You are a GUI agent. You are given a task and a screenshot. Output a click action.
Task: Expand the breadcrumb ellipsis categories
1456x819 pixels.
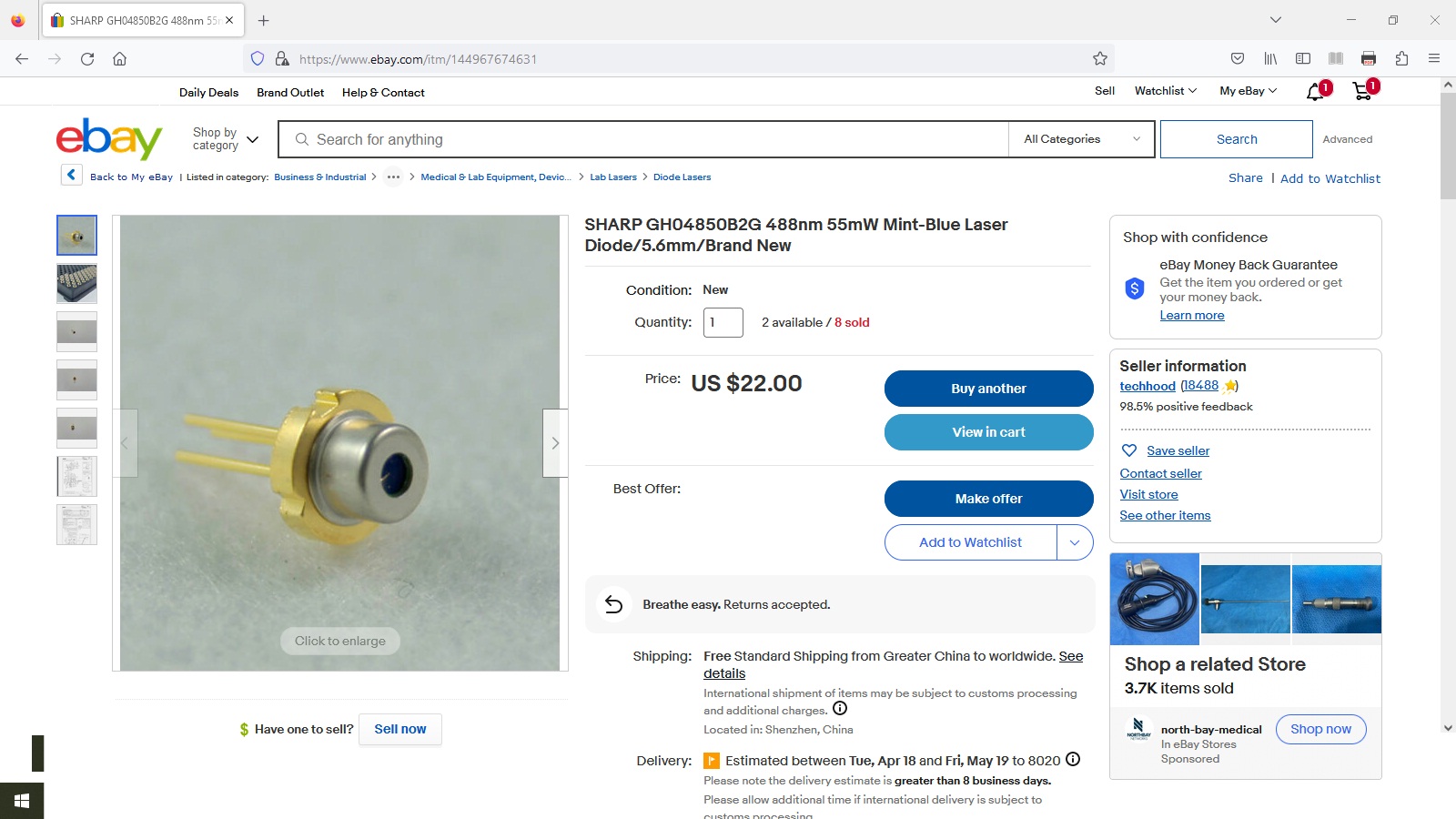click(393, 177)
